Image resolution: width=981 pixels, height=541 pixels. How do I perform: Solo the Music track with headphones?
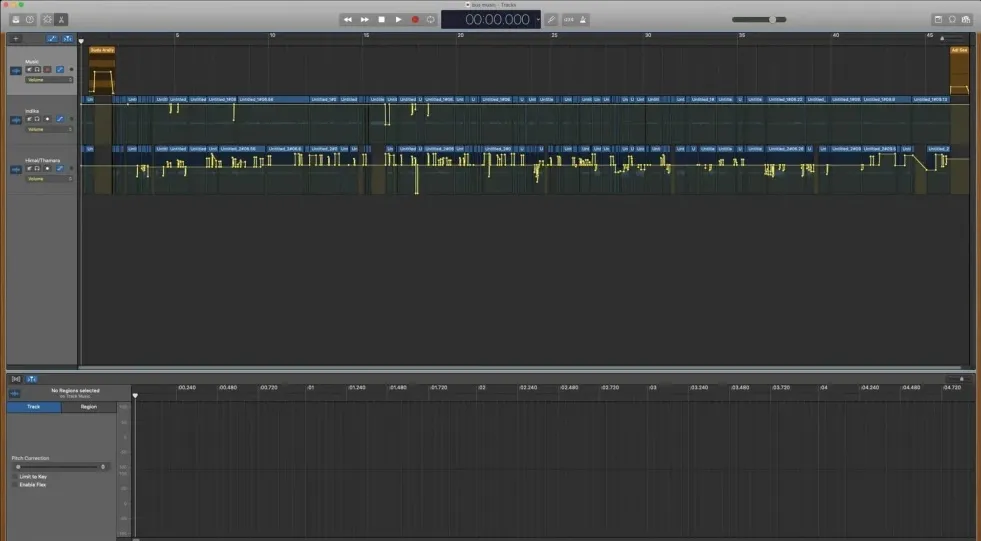point(37,69)
